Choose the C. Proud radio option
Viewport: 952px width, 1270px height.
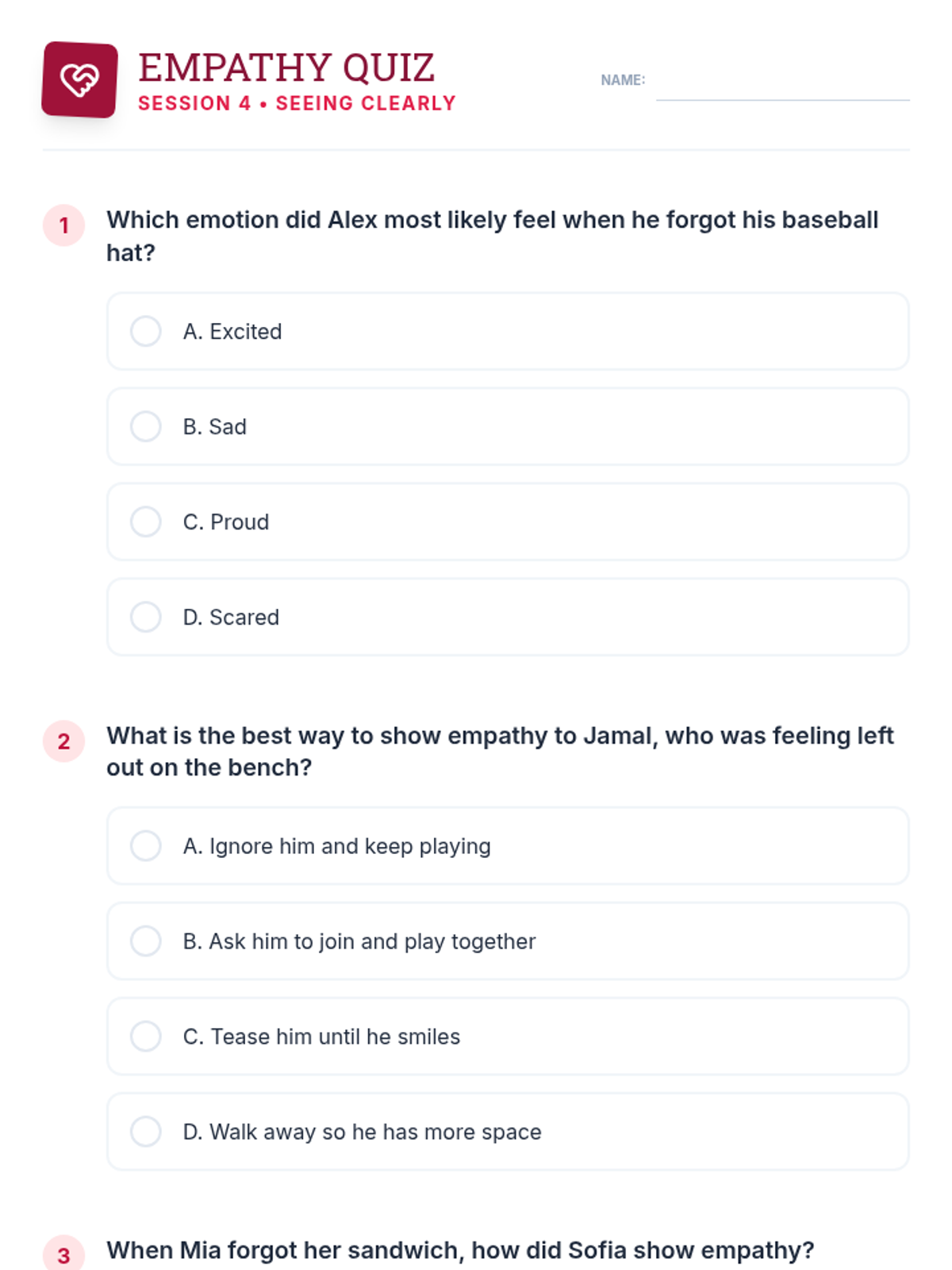point(146,521)
